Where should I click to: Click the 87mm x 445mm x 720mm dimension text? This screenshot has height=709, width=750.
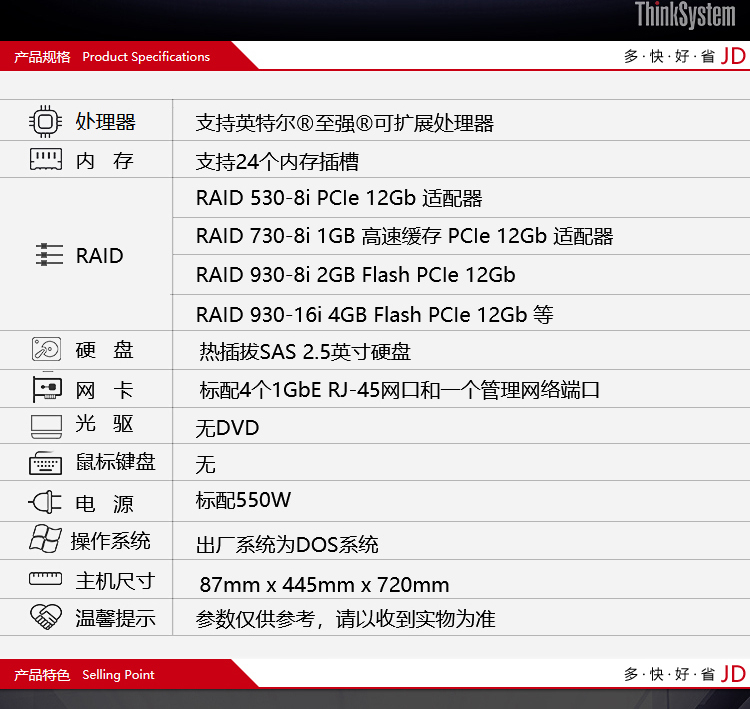[x=324, y=585]
